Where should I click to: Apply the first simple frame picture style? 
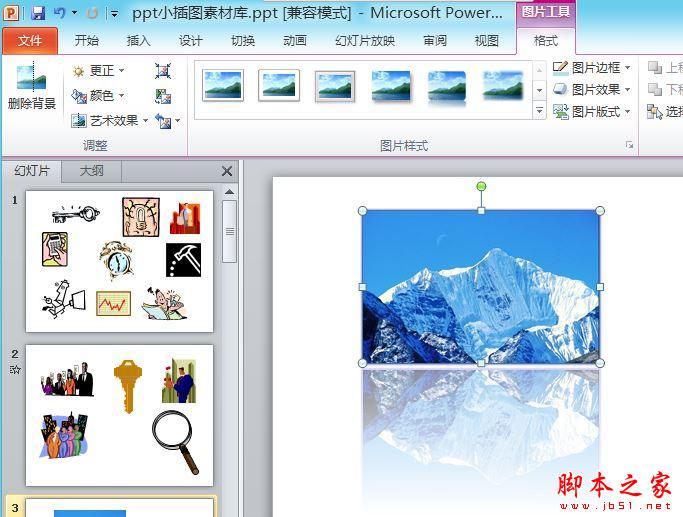pos(223,85)
